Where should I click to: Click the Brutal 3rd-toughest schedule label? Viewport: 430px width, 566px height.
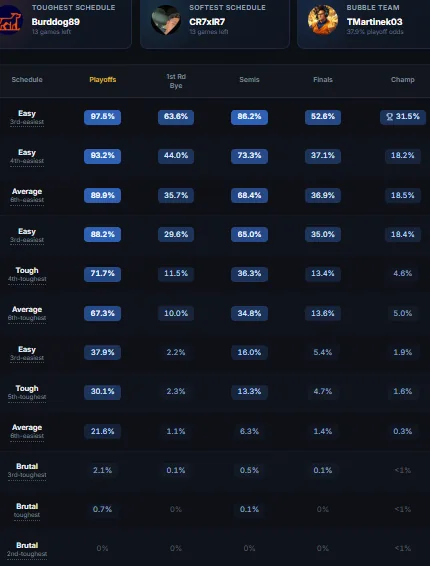(27, 470)
